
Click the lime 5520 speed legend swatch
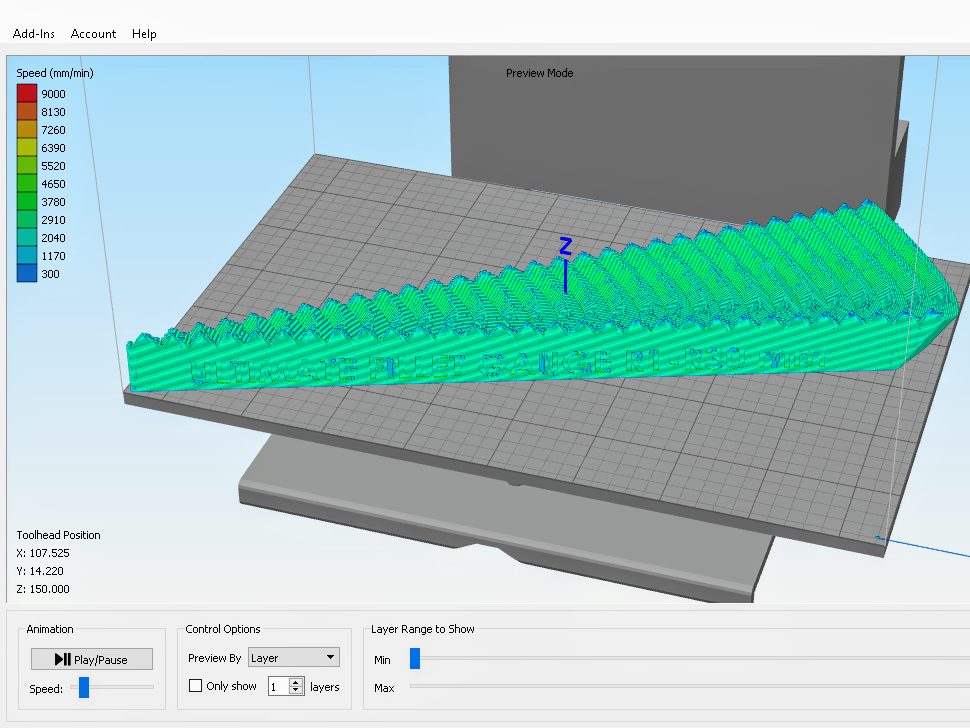(27, 165)
